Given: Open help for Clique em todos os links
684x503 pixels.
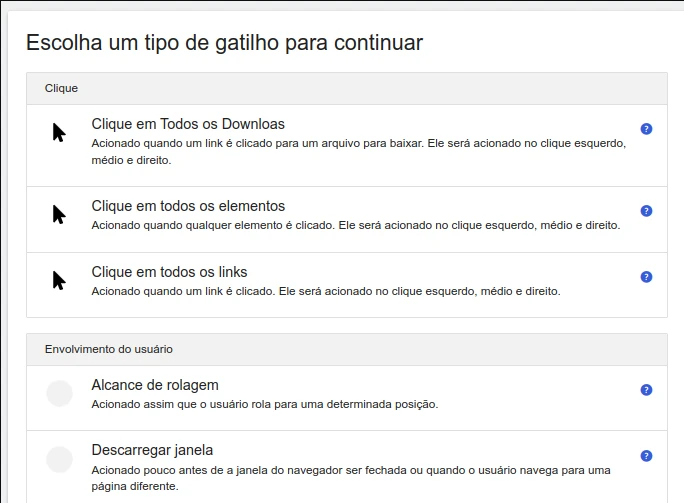Looking at the screenshot, I should coord(646,277).
